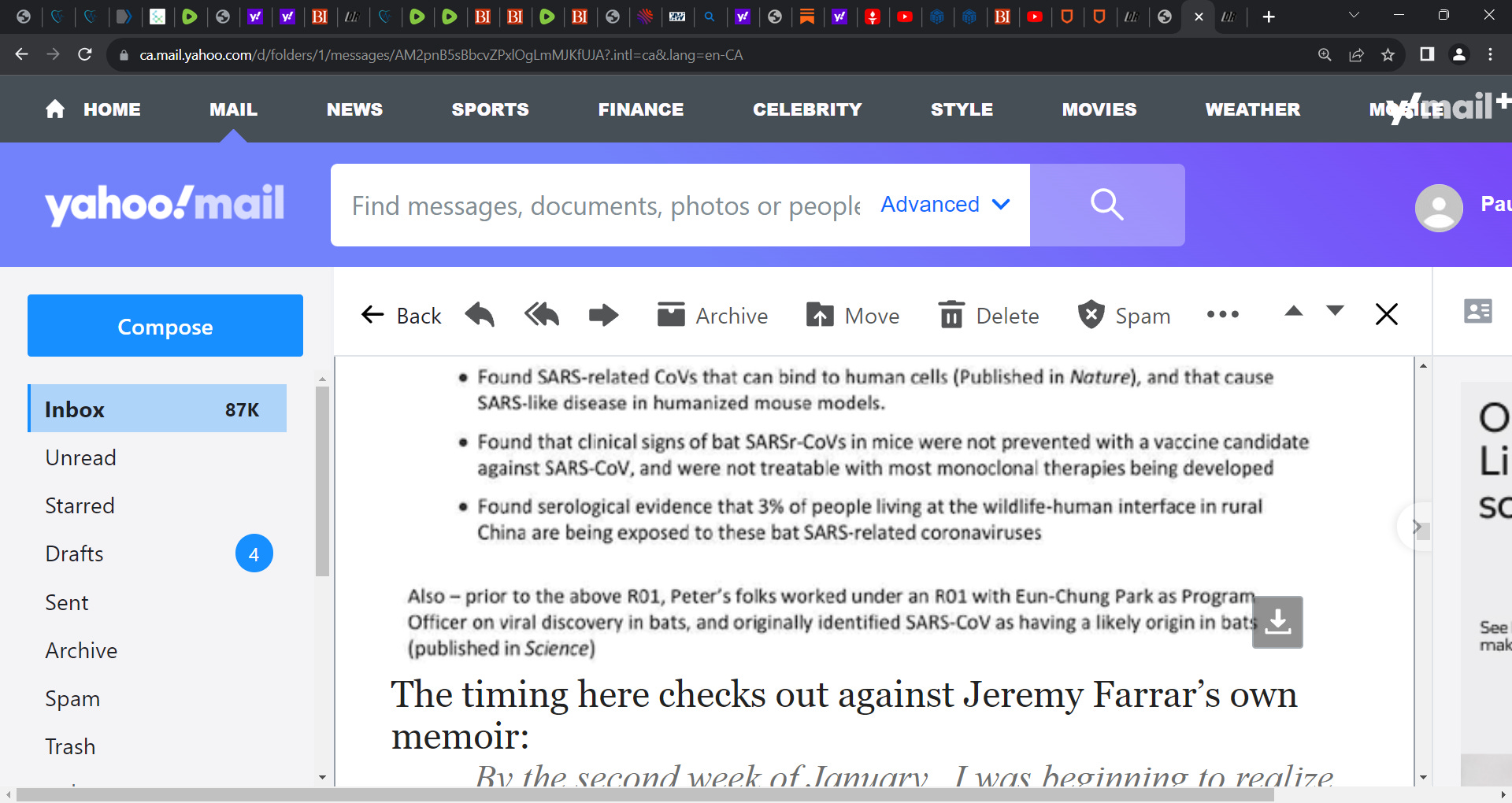The height and width of the screenshot is (803, 1512).
Task: Open NEWS in the top navigation
Action: (x=354, y=109)
